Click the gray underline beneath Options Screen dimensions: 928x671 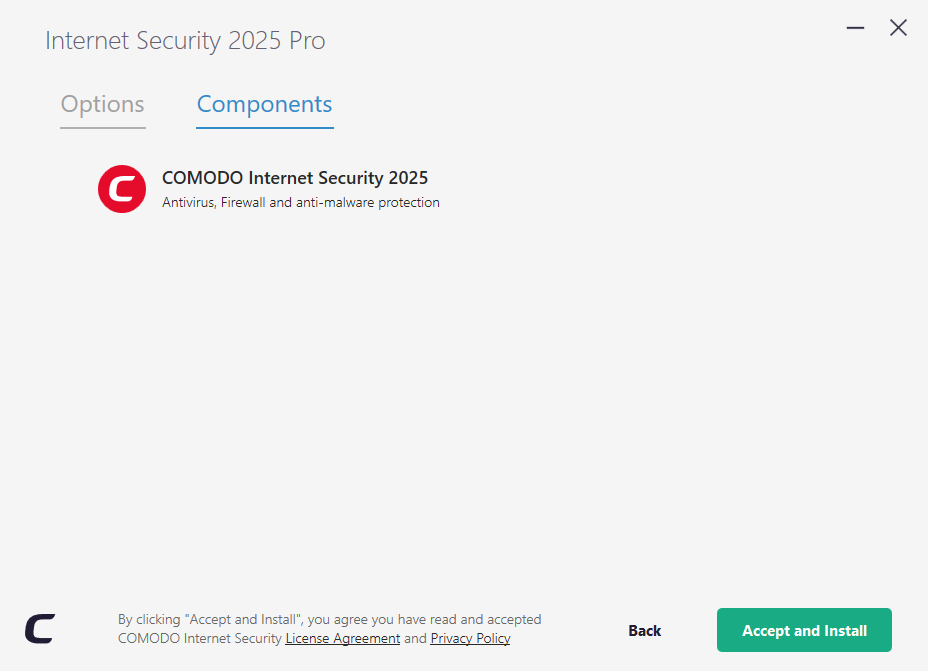(x=103, y=127)
